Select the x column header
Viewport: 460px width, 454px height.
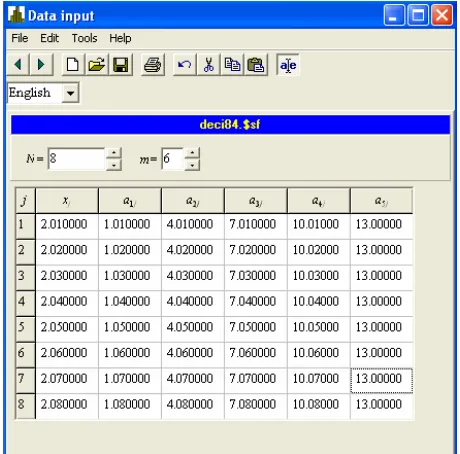(67, 201)
